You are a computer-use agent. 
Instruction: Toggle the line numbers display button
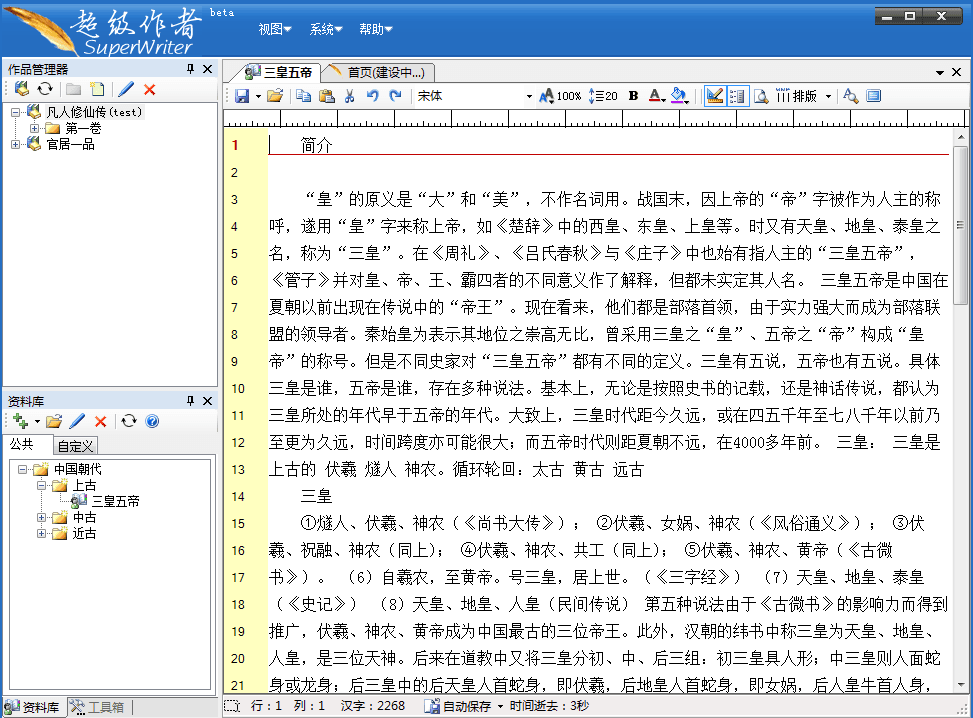point(737,96)
